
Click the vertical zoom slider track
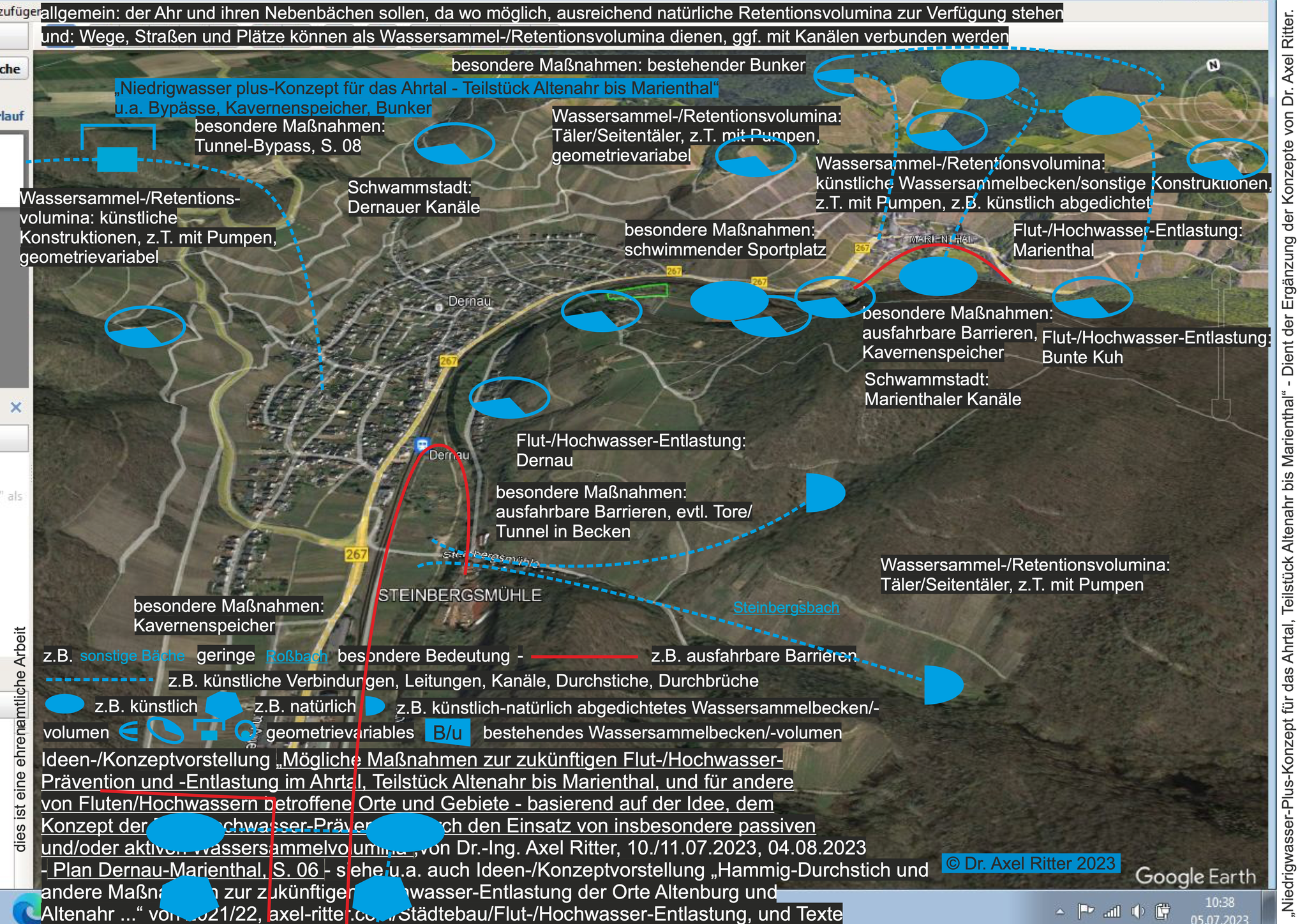point(1221,345)
